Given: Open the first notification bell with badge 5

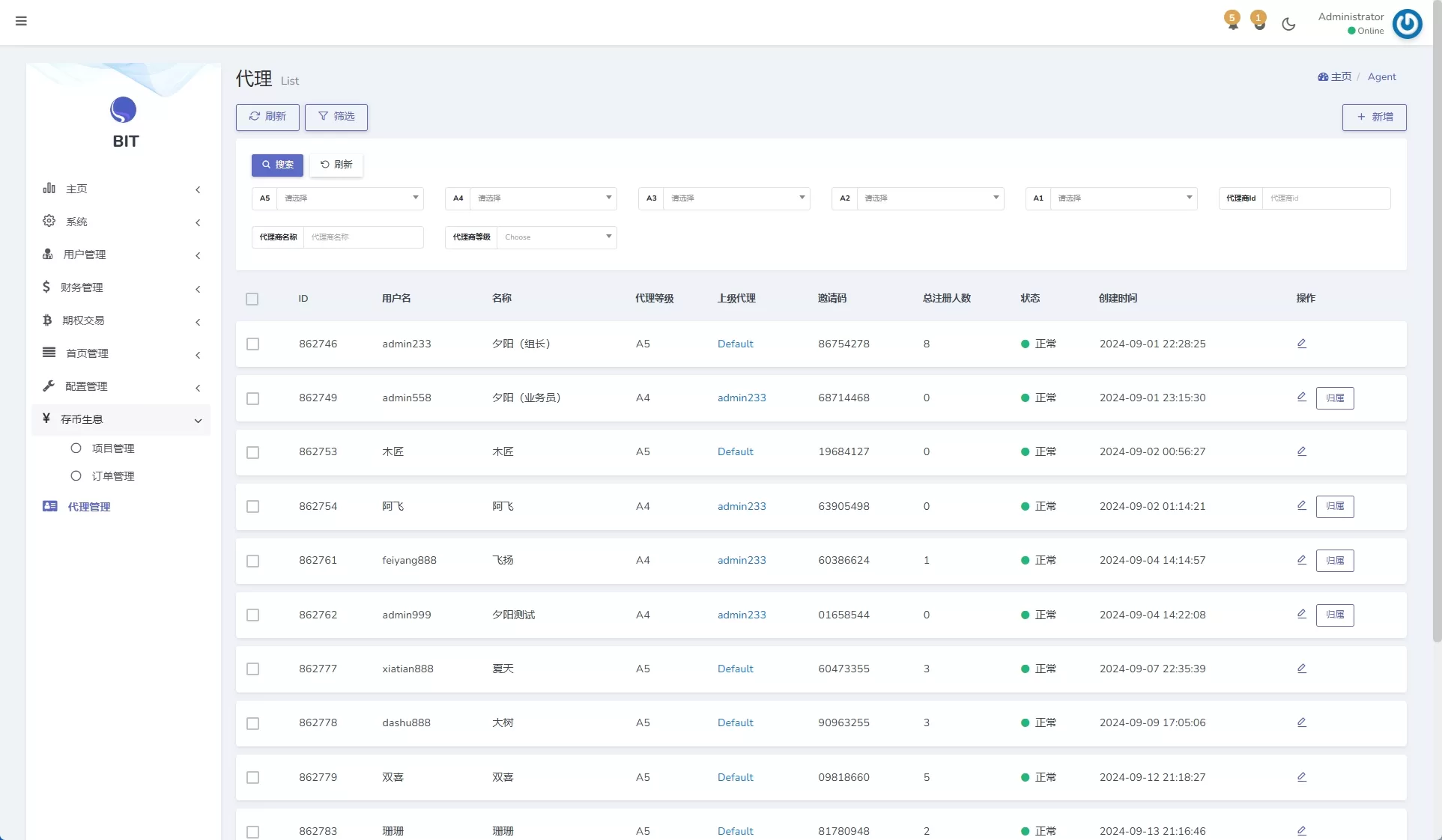Looking at the screenshot, I should point(1232,21).
